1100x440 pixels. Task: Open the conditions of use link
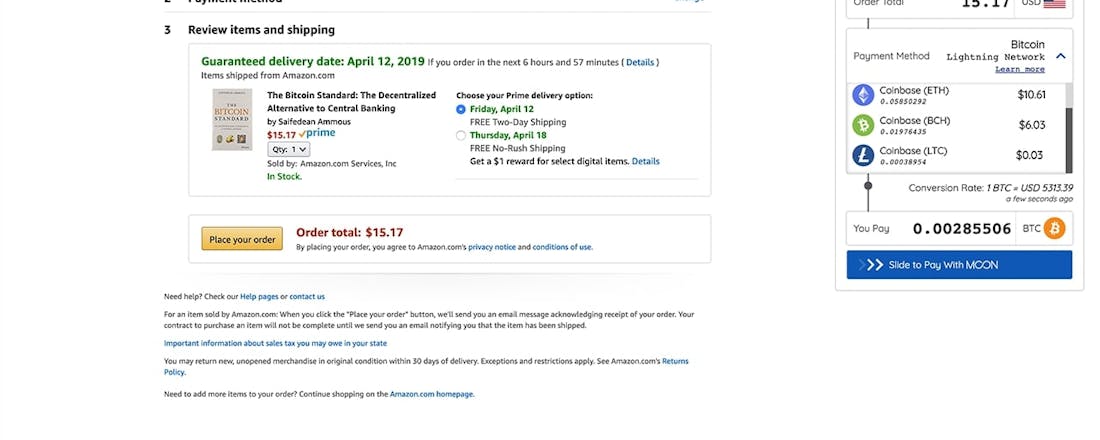(562, 247)
